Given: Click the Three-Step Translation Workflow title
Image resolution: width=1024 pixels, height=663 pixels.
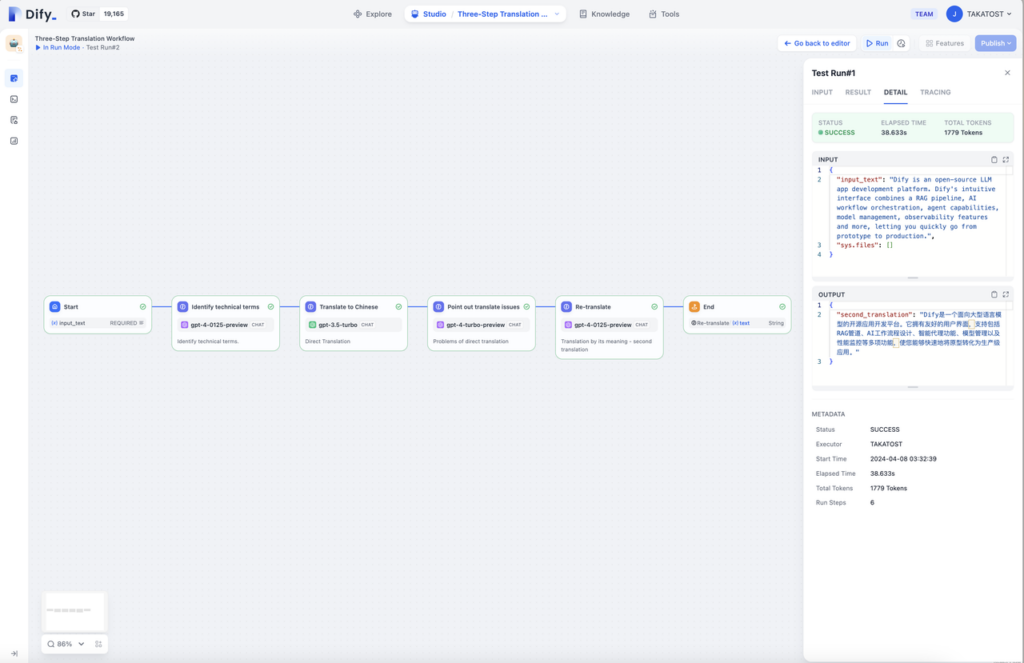Looking at the screenshot, I should (85, 39).
